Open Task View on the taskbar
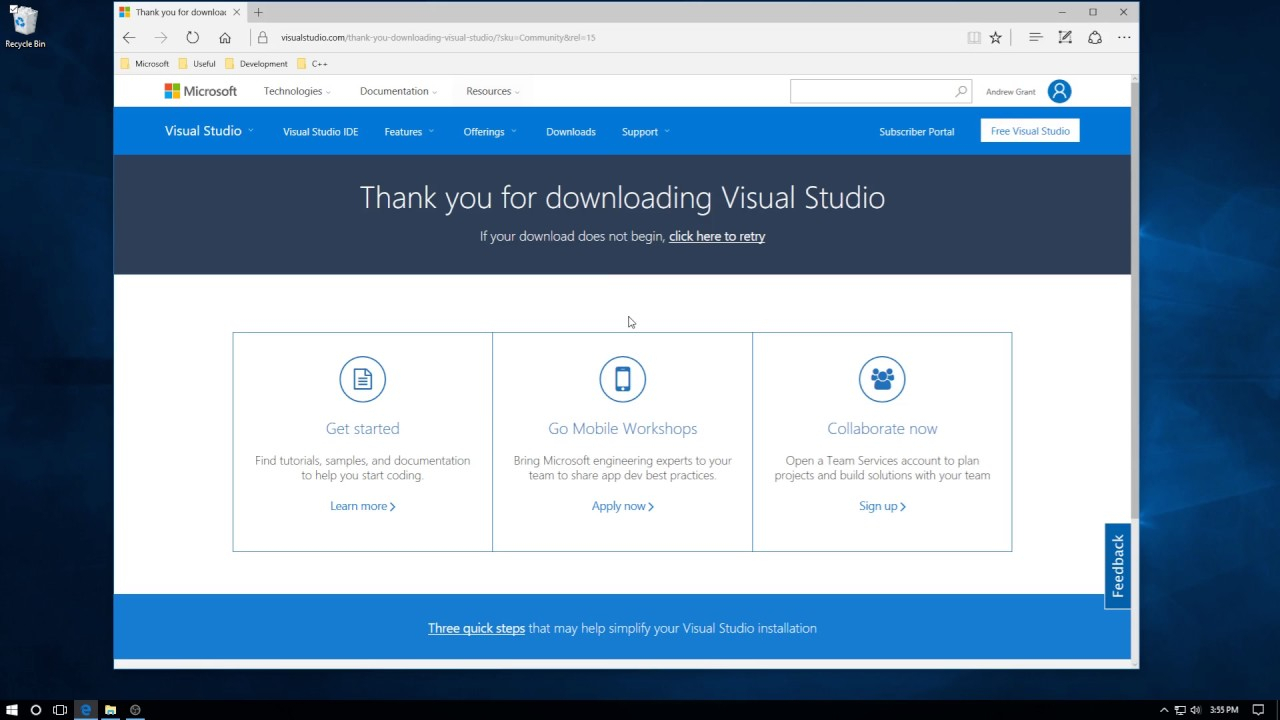 (60, 710)
